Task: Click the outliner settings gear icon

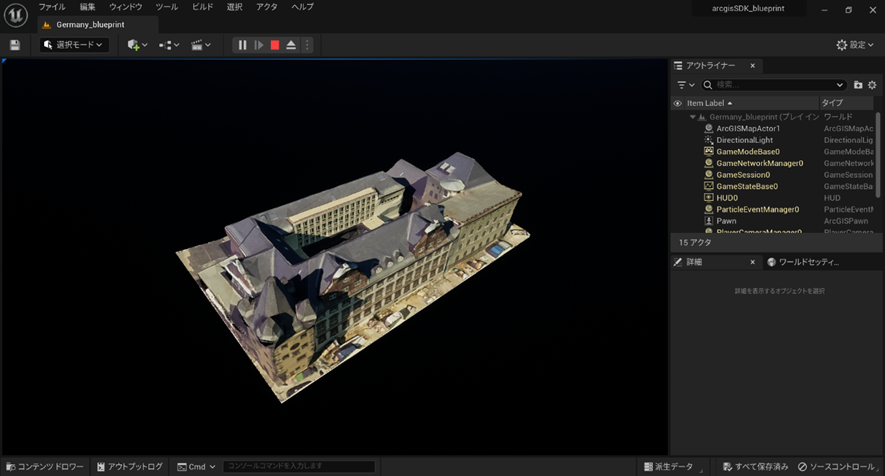Action: (872, 85)
